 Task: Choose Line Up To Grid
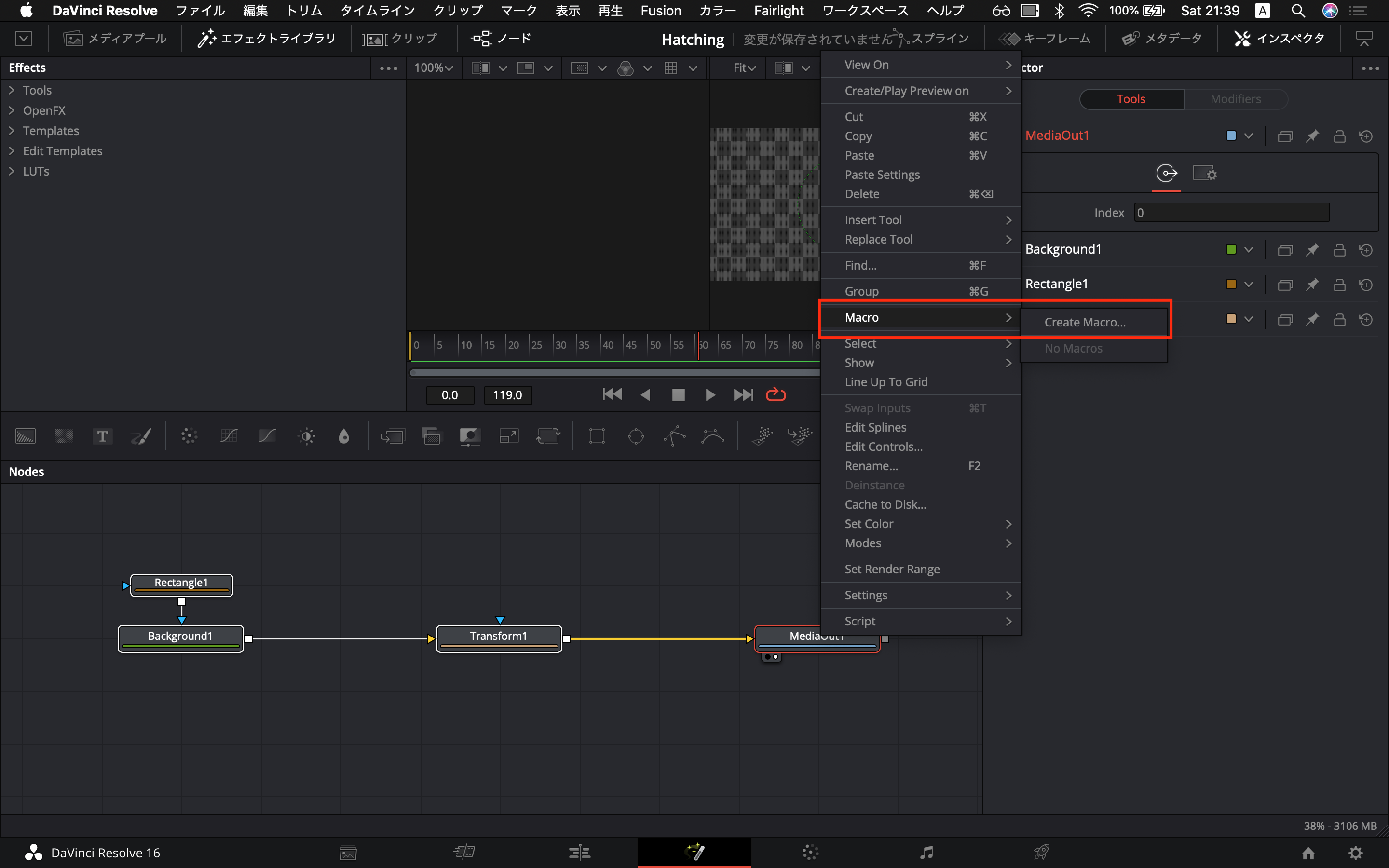[921, 382]
